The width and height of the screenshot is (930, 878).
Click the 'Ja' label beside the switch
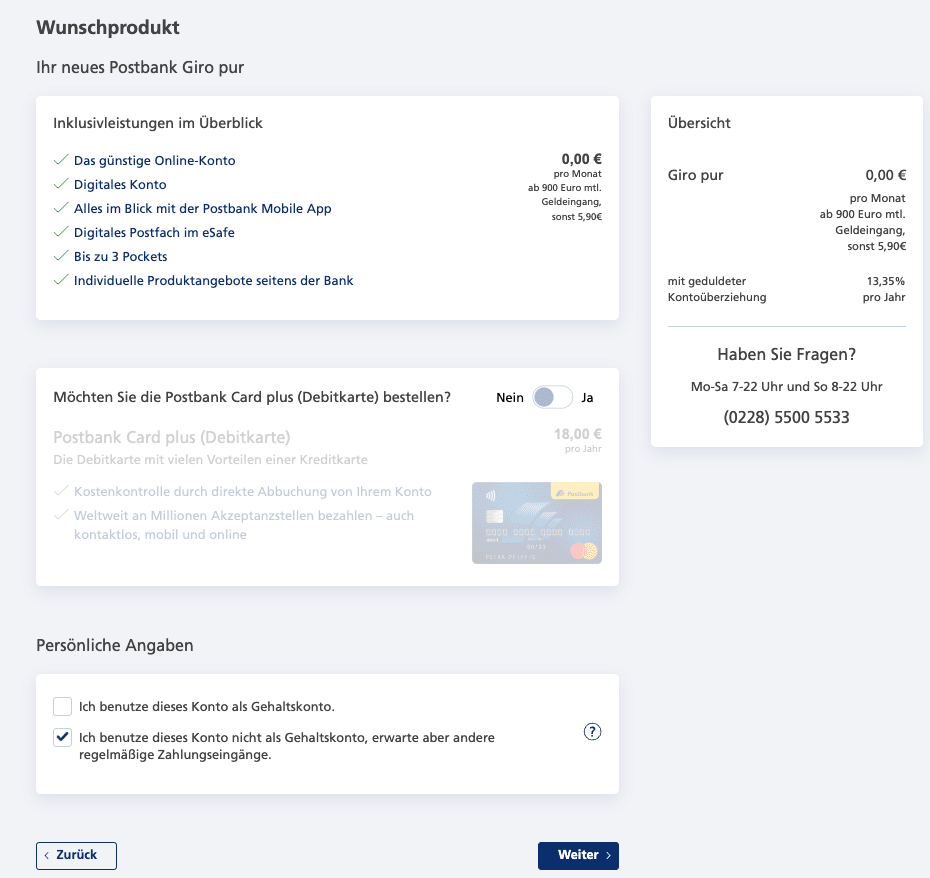point(587,397)
